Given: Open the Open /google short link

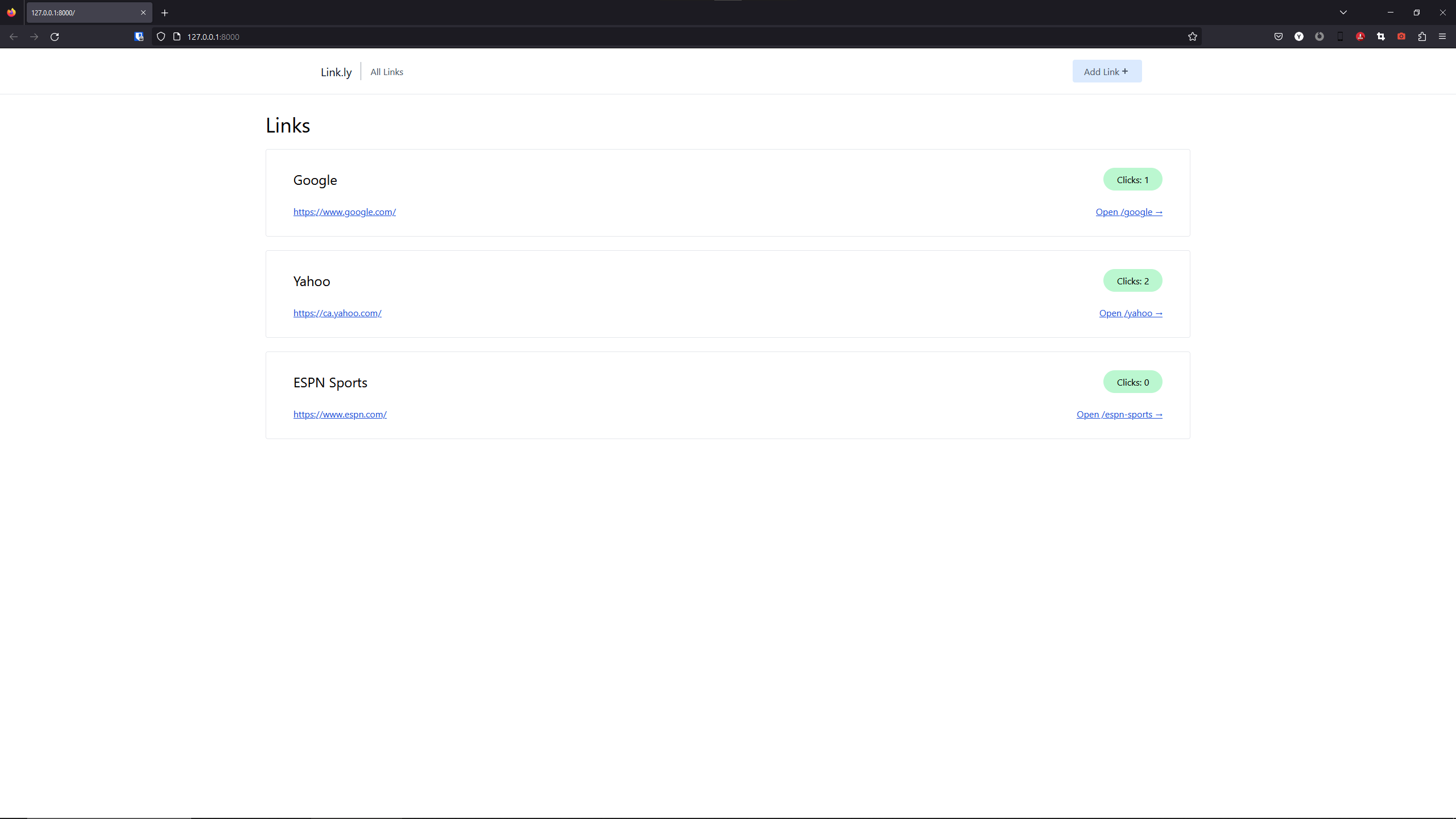Looking at the screenshot, I should coord(1129,212).
